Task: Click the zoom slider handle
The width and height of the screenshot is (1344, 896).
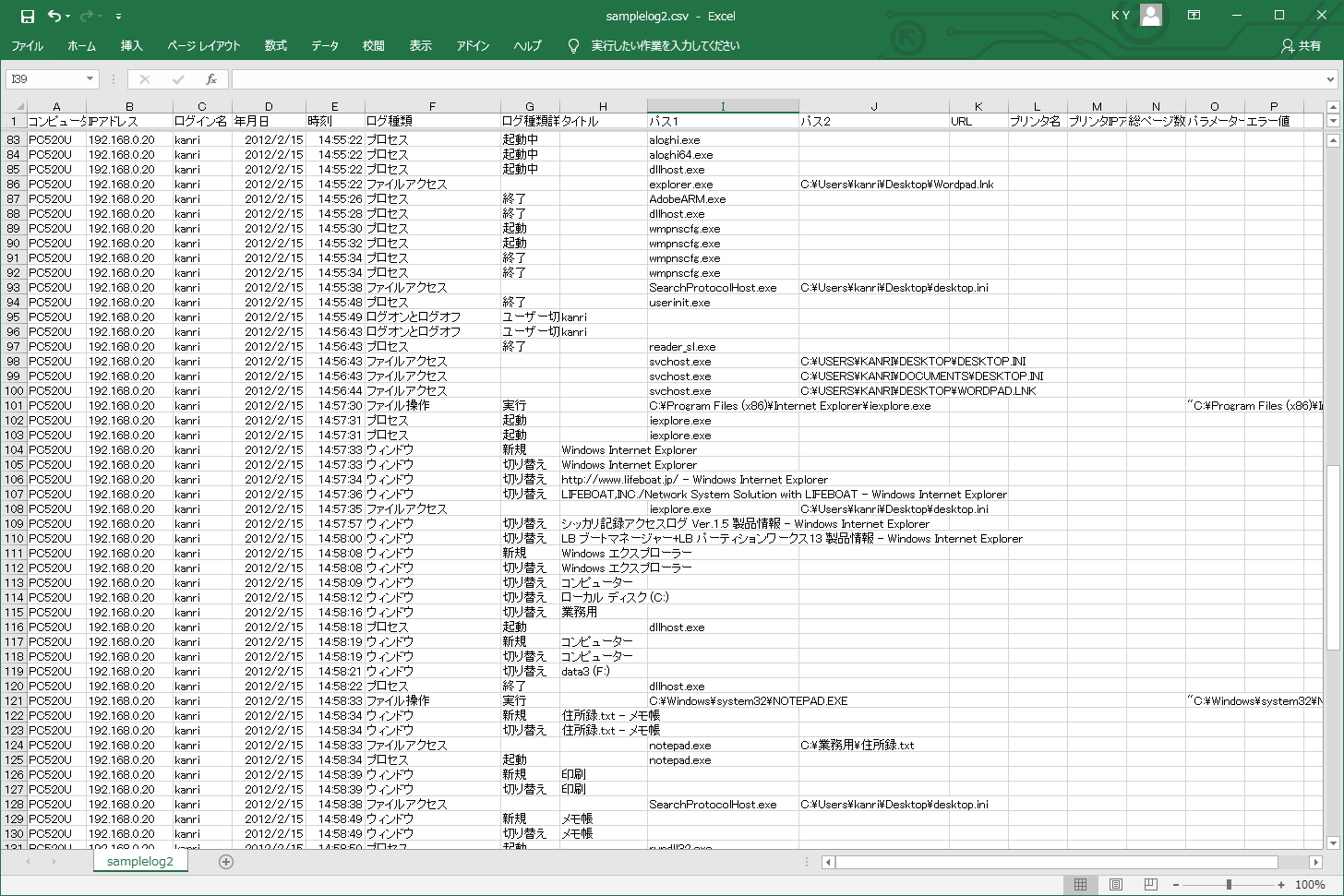Action: pos(1229,884)
